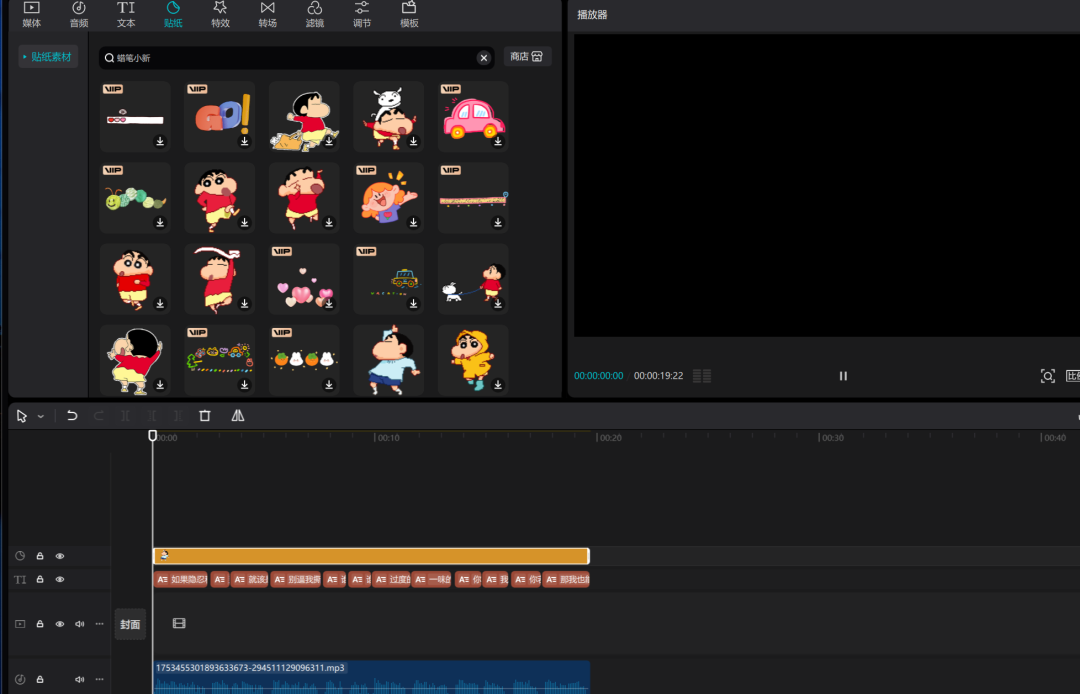1080x694 pixels.
Task: Select the Shin-chan in blue shorts sticker
Action: tap(388, 360)
